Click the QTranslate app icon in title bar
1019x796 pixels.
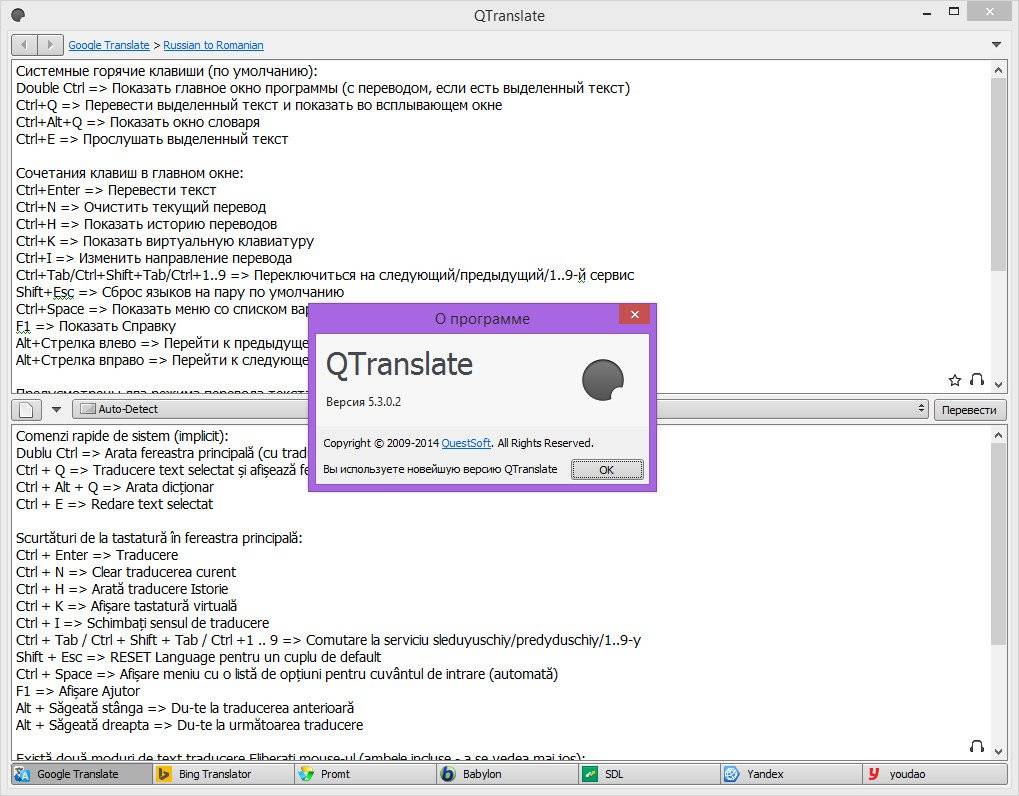point(18,15)
